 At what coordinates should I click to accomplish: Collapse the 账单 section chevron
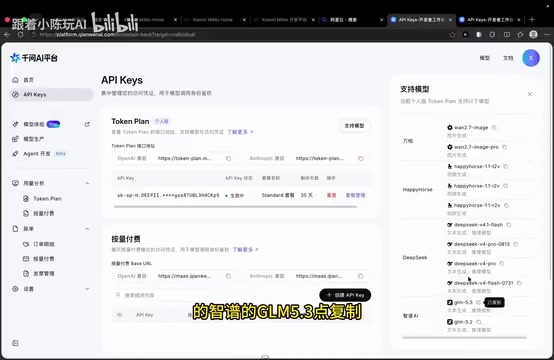[87, 229]
